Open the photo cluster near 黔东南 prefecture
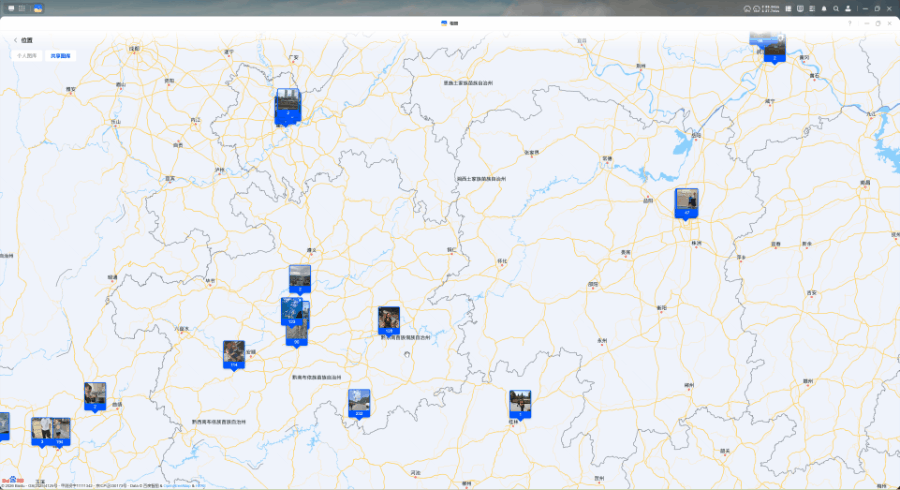Screen dimensions: 900x490 388,320
